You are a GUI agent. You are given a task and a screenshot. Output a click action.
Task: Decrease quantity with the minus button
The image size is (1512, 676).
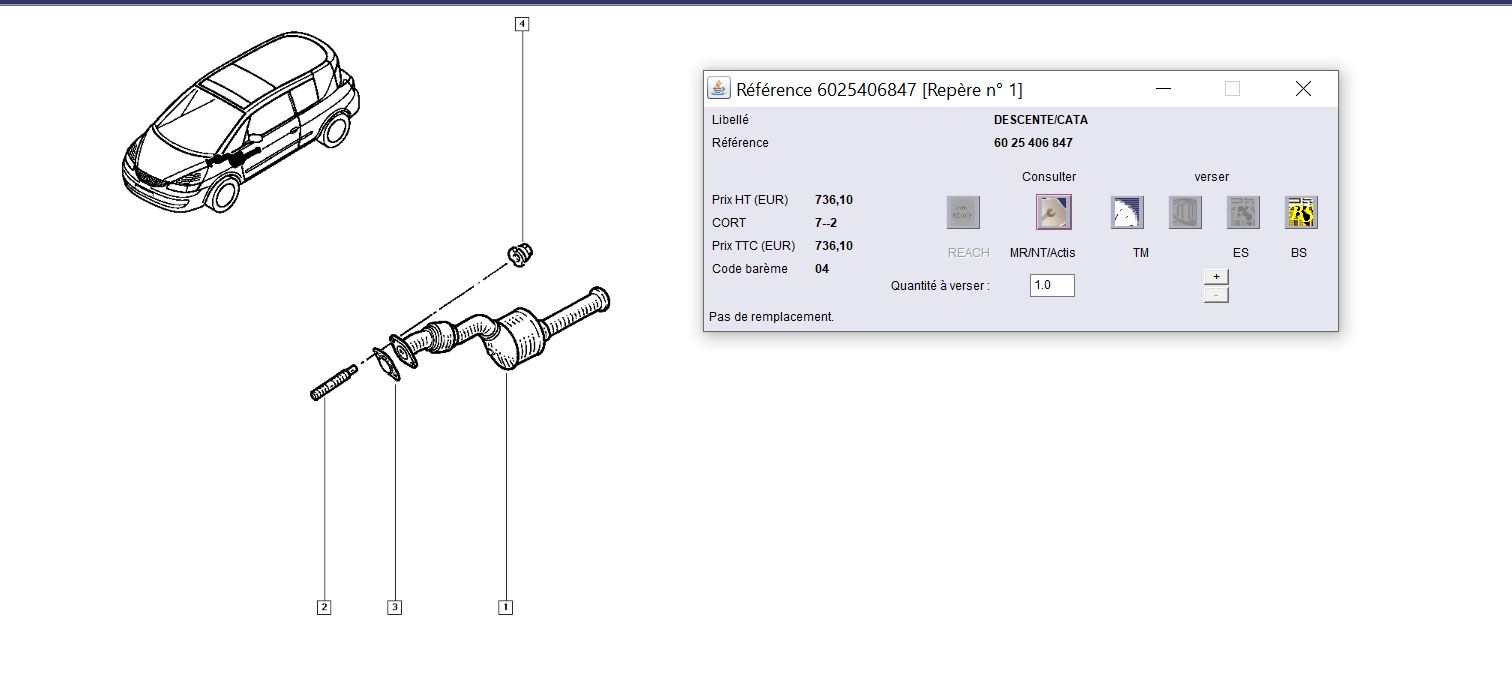tap(1215, 295)
